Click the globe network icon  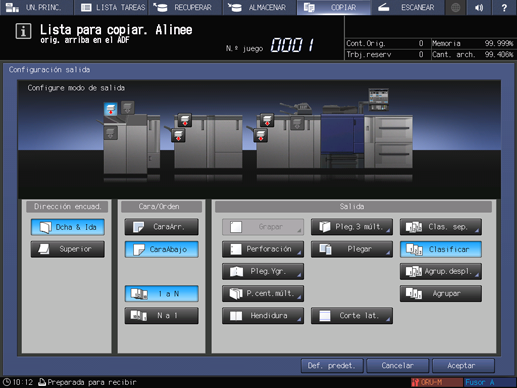455,7
